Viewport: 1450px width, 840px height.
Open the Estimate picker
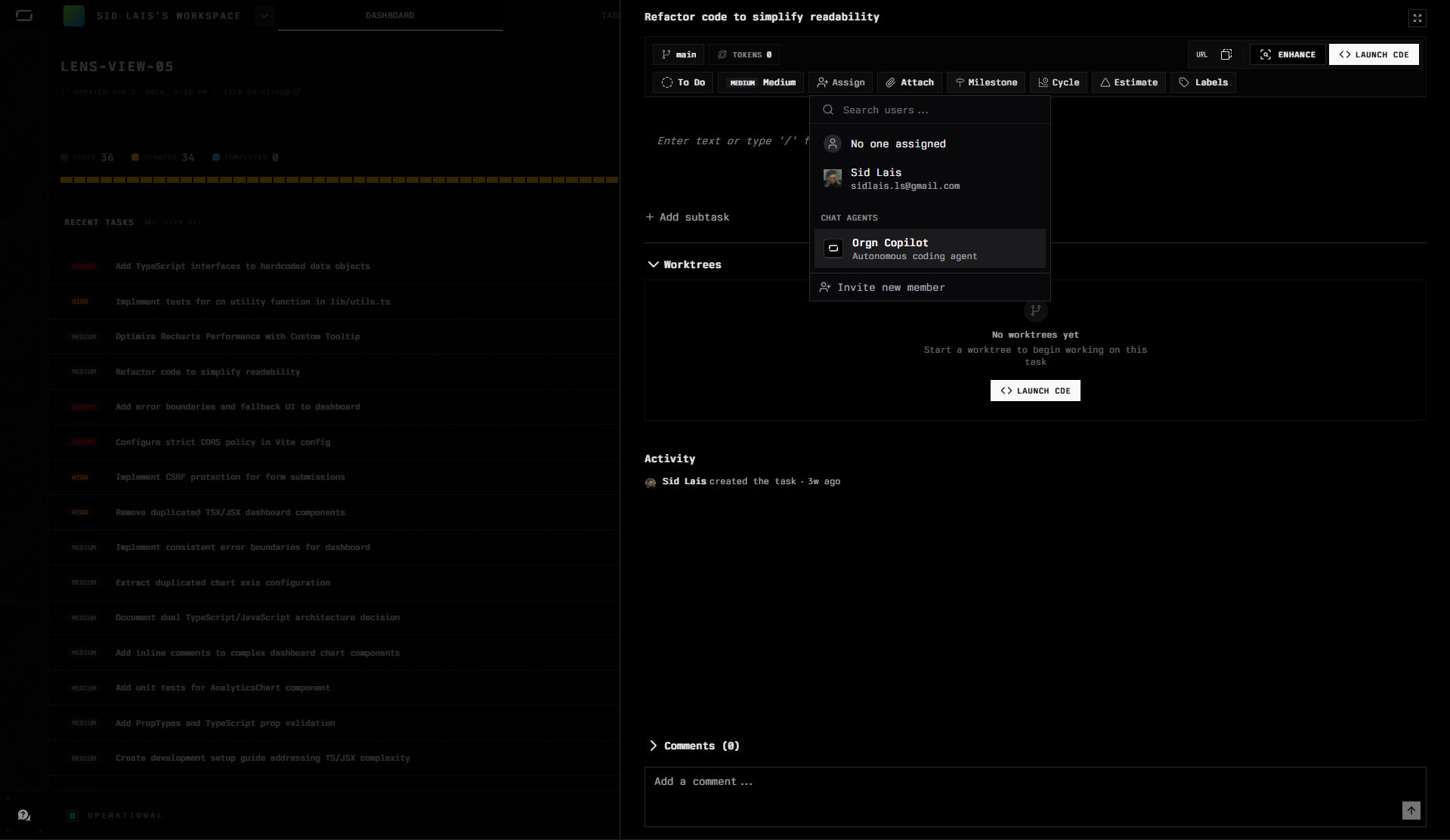pyautogui.click(x=1129, y=82)
